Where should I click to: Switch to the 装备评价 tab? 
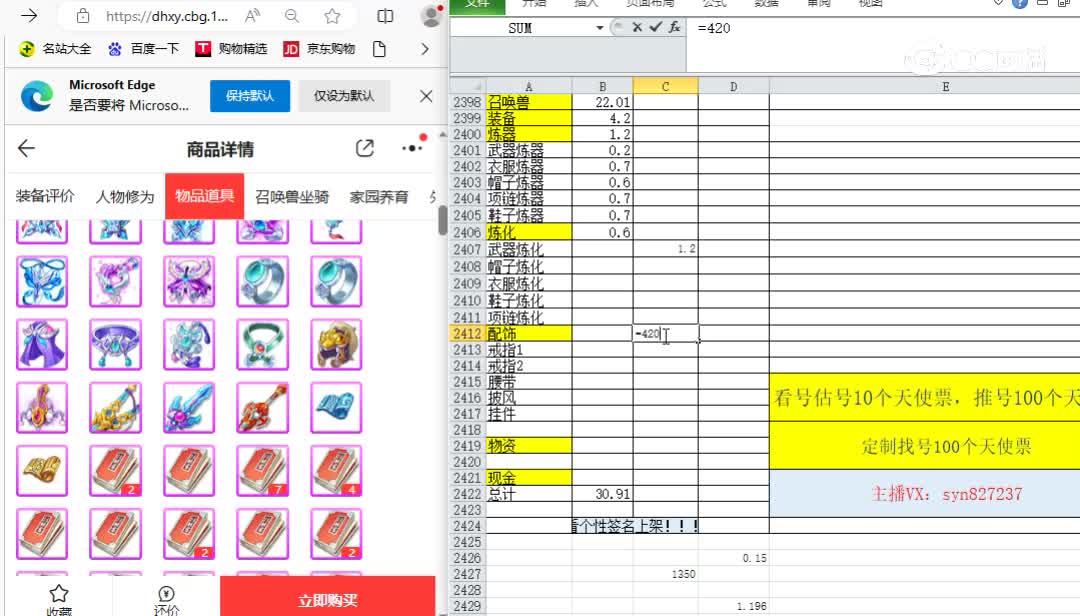pyautogui.click(x=45, y=196)
